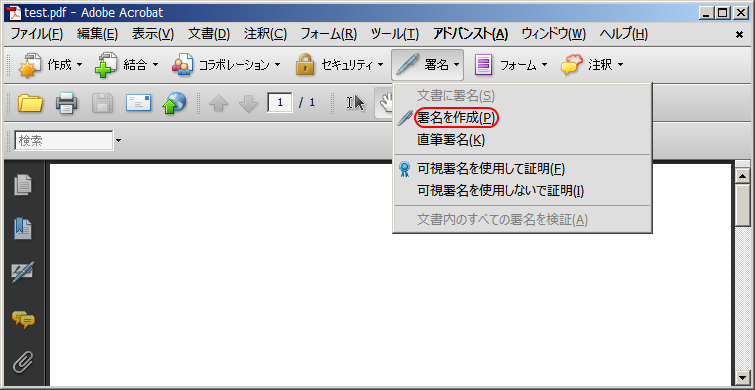Close the Adobe Acrobat window

click(x=740, y=13)
